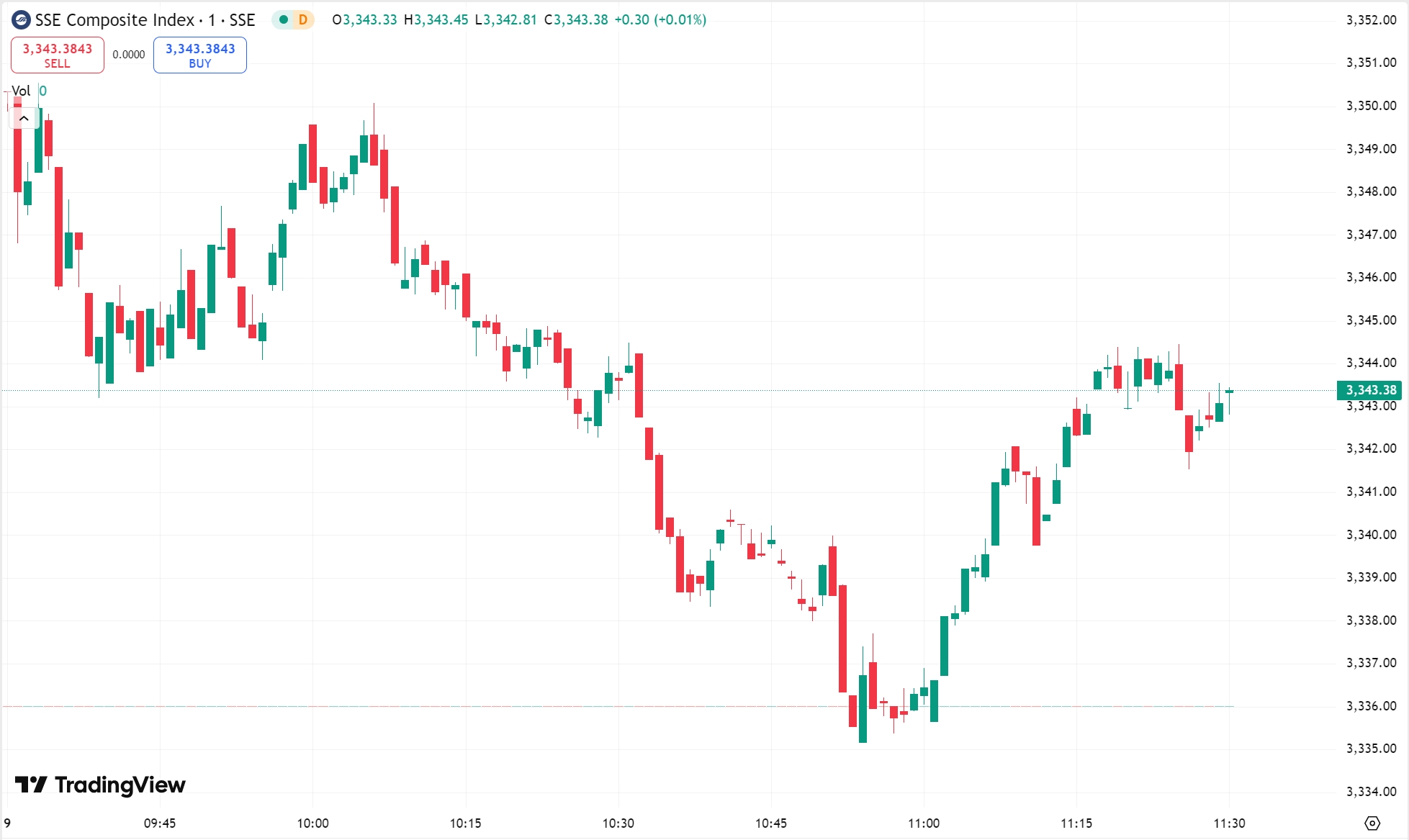The height and width of the screenshot is (840, 1409).
Task: Select the Vol indicator label
Action: click(21, 91)
